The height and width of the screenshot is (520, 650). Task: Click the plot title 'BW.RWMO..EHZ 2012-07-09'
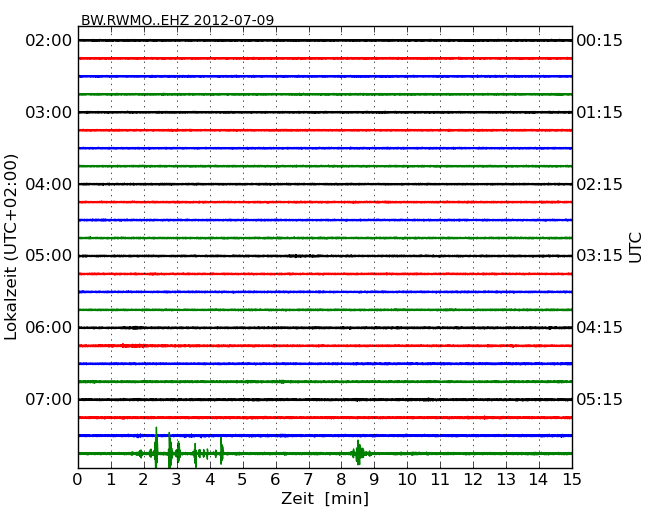coord(177,20)
